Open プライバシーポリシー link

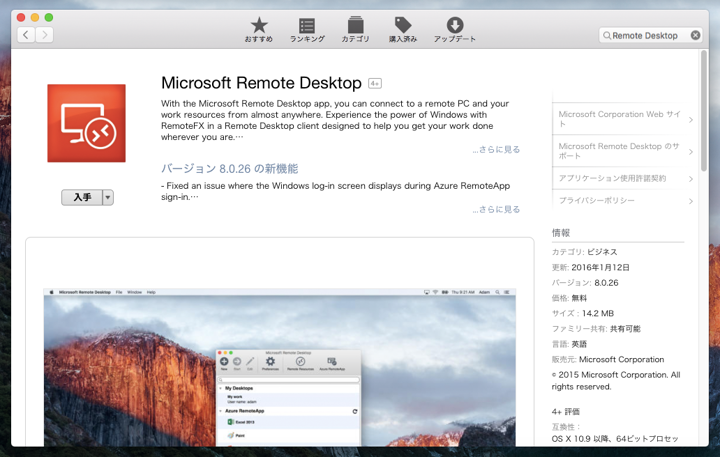(x=596, y=200)
